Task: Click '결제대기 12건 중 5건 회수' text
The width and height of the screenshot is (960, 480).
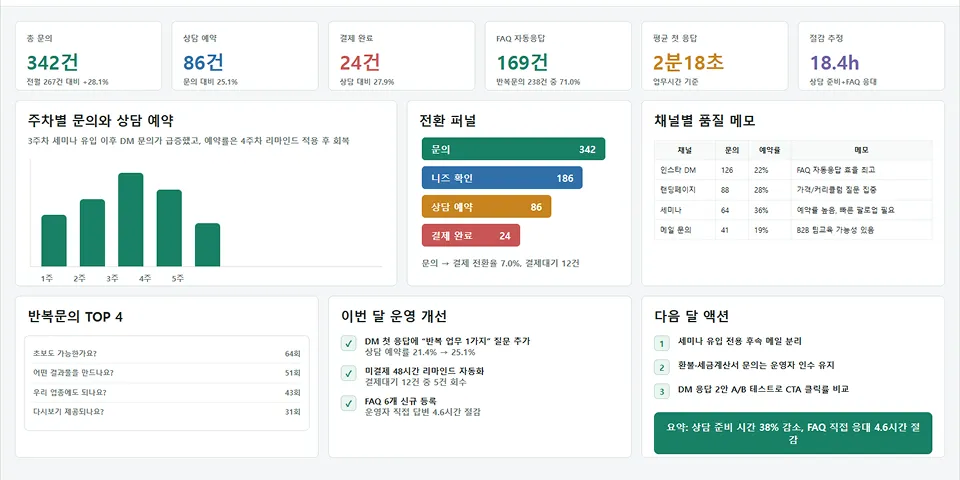Action: pos(416,382)
